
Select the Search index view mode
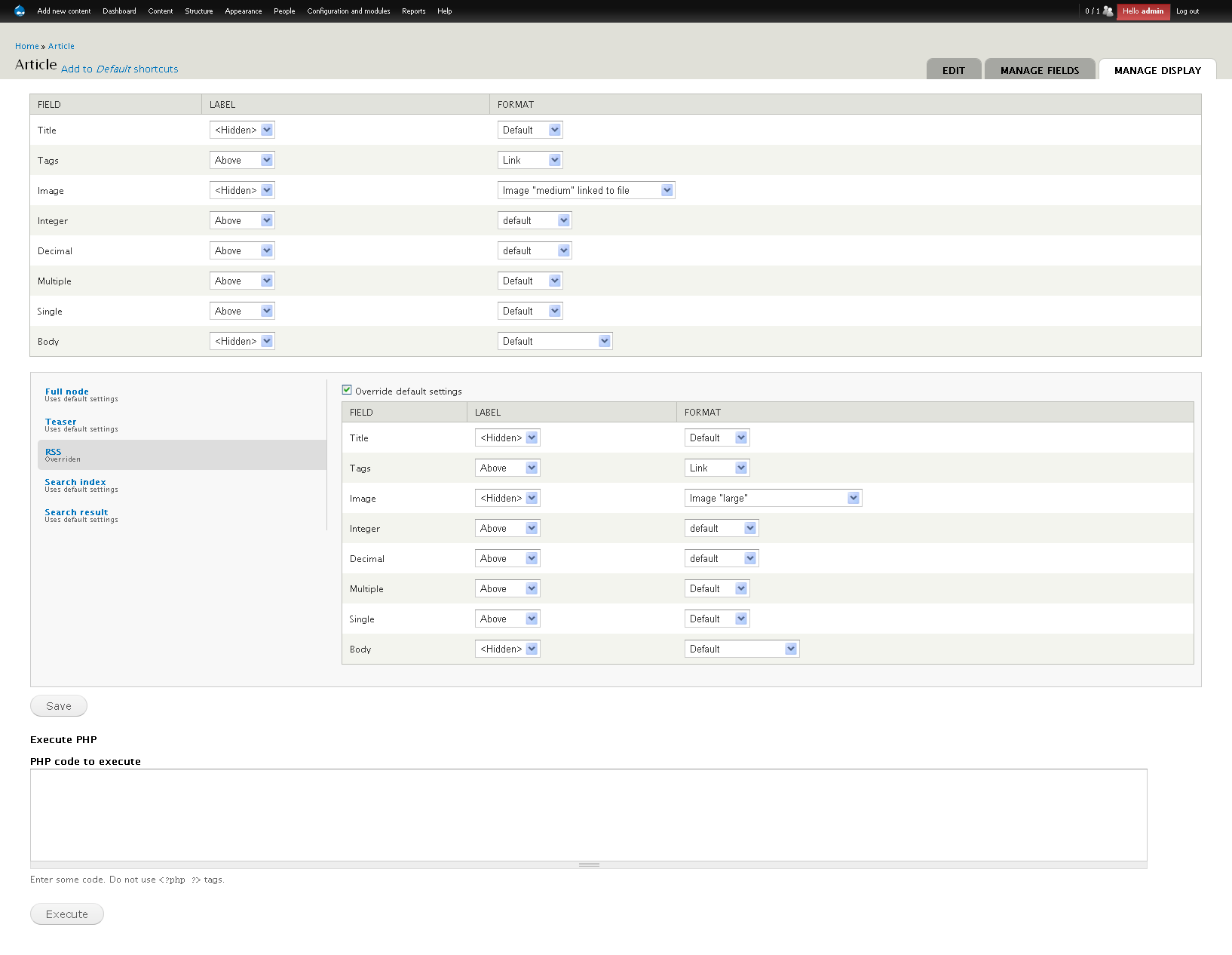(x=75, y=482)
